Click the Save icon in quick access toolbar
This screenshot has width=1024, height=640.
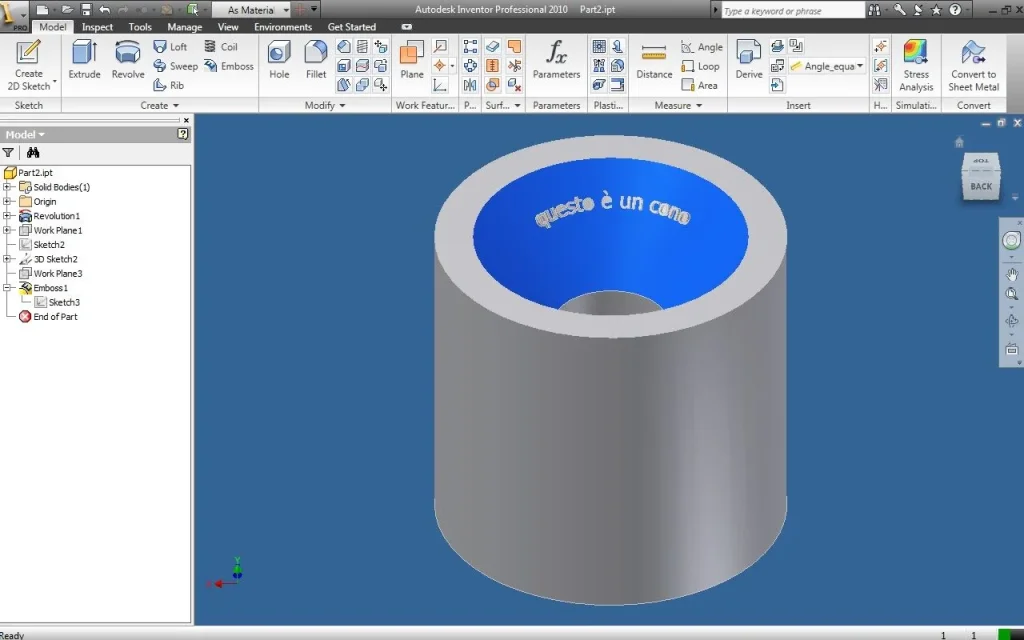point(86,10)
